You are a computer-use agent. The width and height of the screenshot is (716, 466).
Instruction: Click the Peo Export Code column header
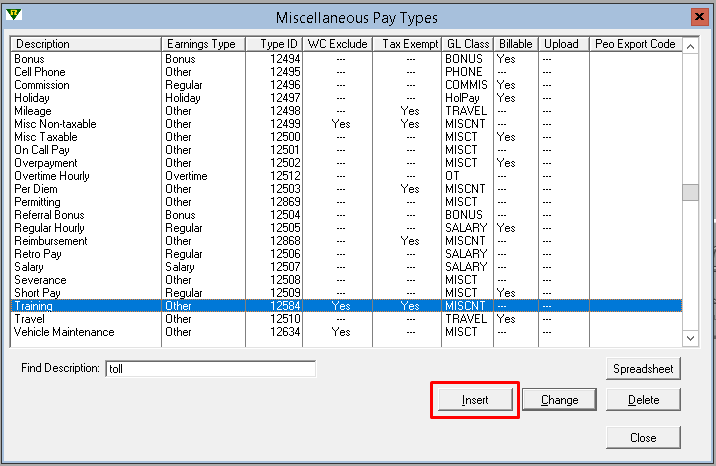[x=635, y=44]
